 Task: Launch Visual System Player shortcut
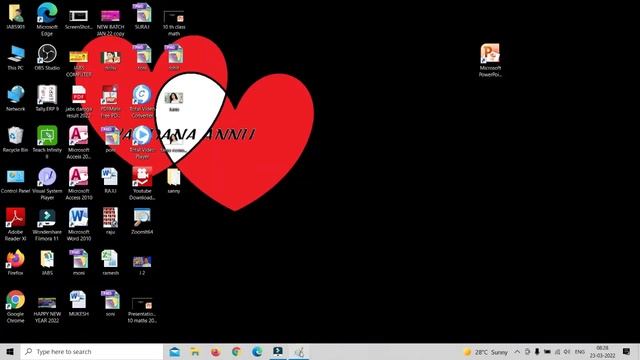[x=47, y=183]
